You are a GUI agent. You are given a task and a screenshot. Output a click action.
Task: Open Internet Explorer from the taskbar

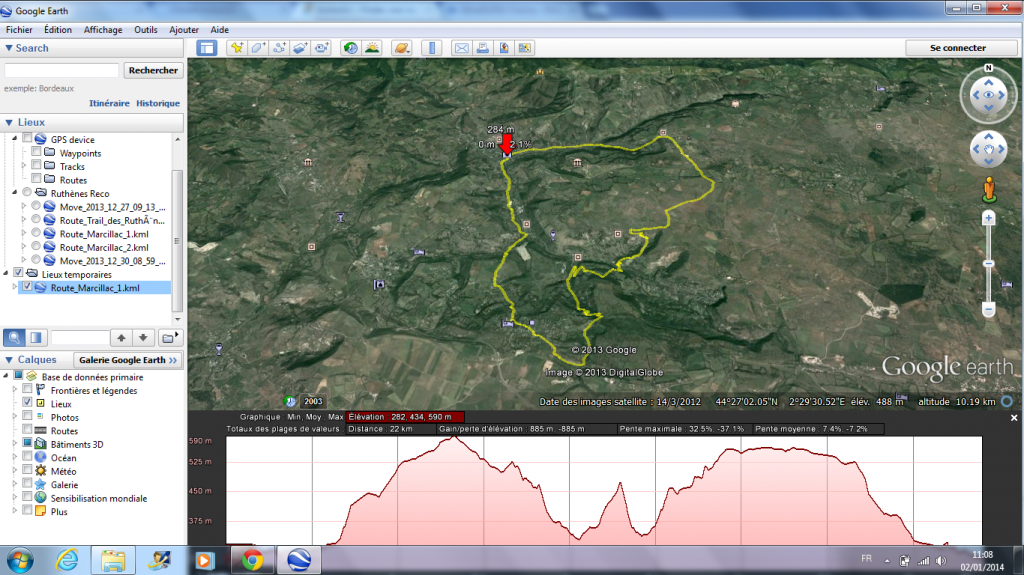(67, 560)
